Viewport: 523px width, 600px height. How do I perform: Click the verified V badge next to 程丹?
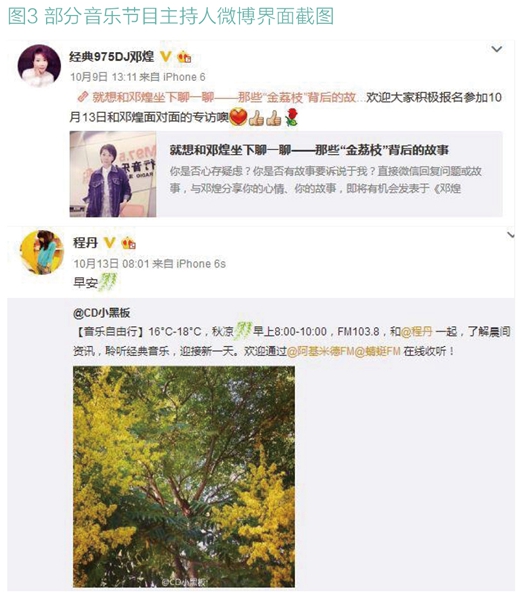coord(109,243)
